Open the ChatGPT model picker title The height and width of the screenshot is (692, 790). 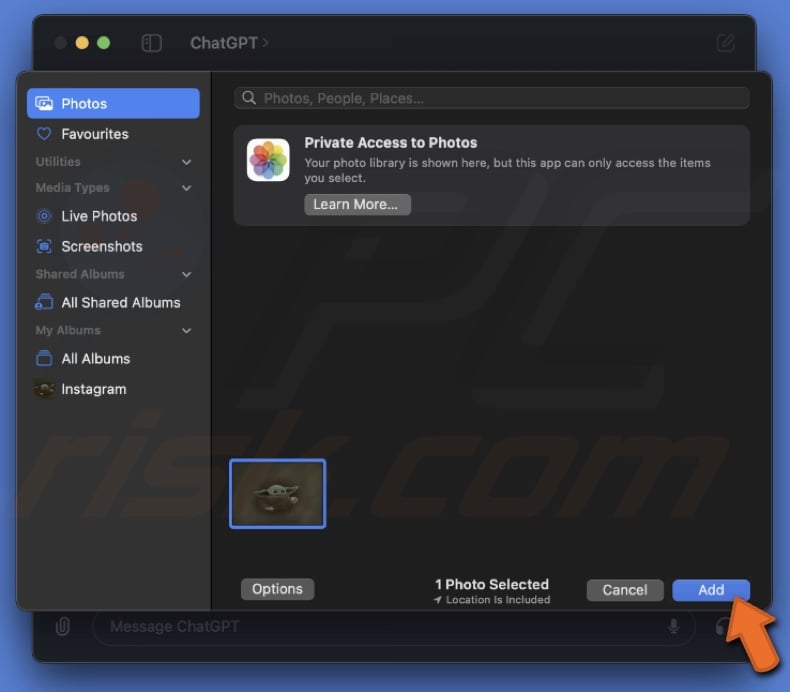pyautogui.click(x=229, y=43)
